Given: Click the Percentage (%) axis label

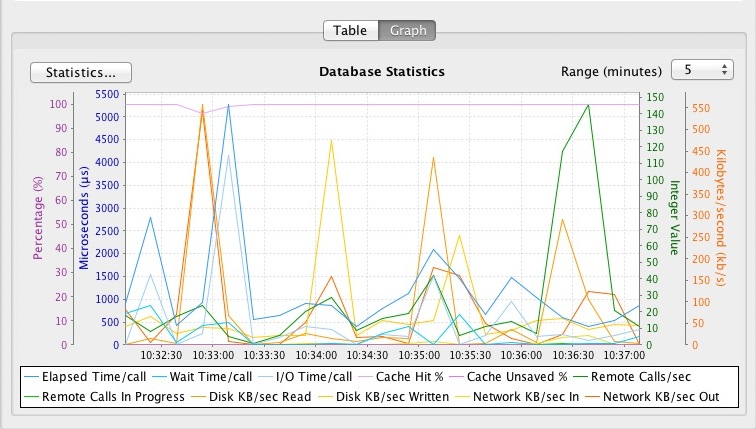Looking at the screenshot, I should tap(38, 218).
